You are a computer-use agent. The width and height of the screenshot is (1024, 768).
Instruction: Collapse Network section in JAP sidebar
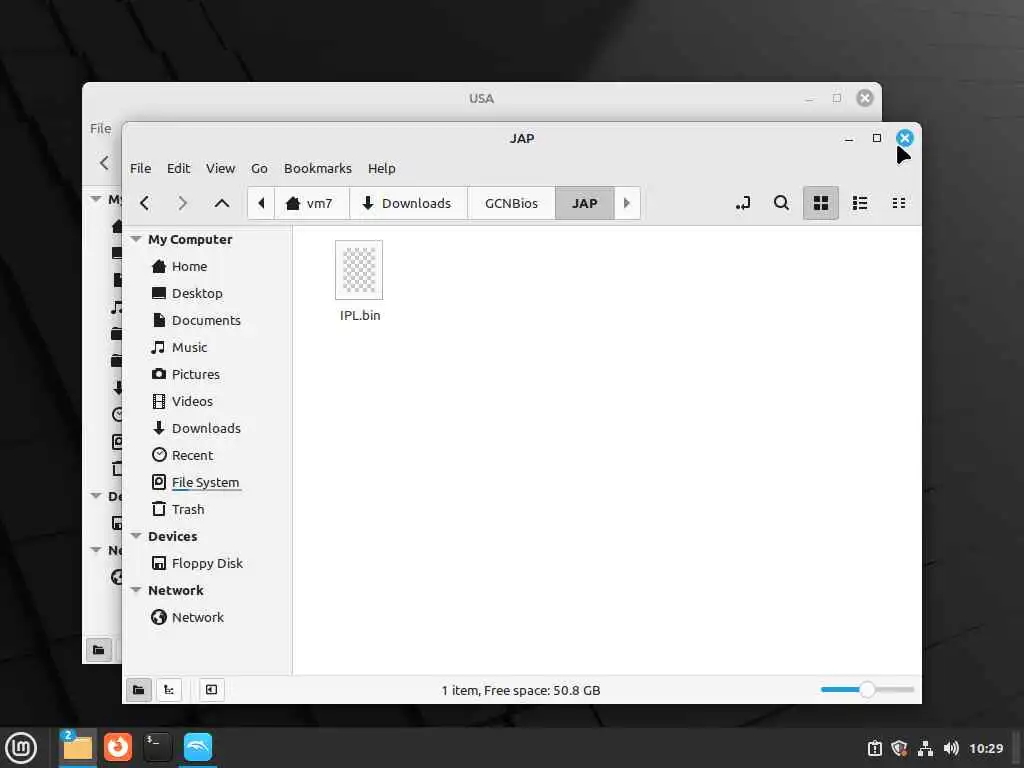pyautogui.click(x=136, y=590)
